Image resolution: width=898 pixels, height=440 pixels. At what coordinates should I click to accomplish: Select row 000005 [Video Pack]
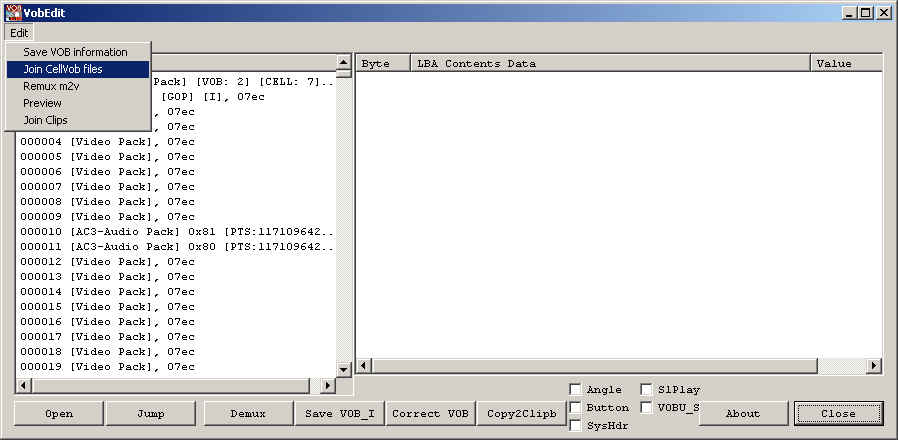(175, 156)
